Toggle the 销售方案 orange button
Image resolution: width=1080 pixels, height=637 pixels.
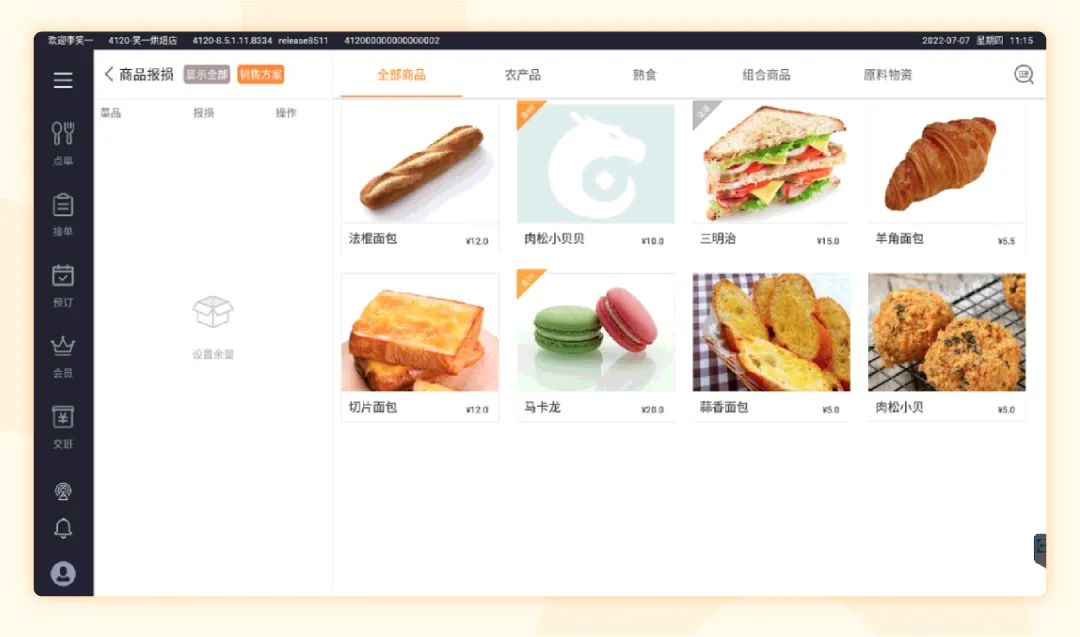click(261, 74)
